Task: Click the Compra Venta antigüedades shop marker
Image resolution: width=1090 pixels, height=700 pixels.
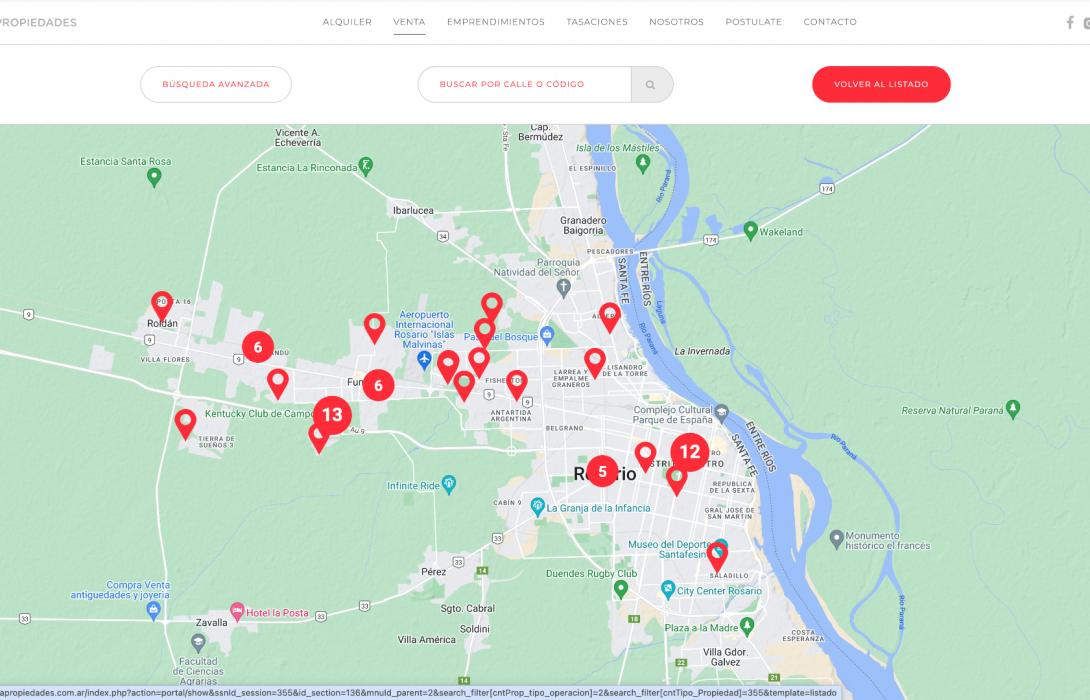Action: [154, 611]
